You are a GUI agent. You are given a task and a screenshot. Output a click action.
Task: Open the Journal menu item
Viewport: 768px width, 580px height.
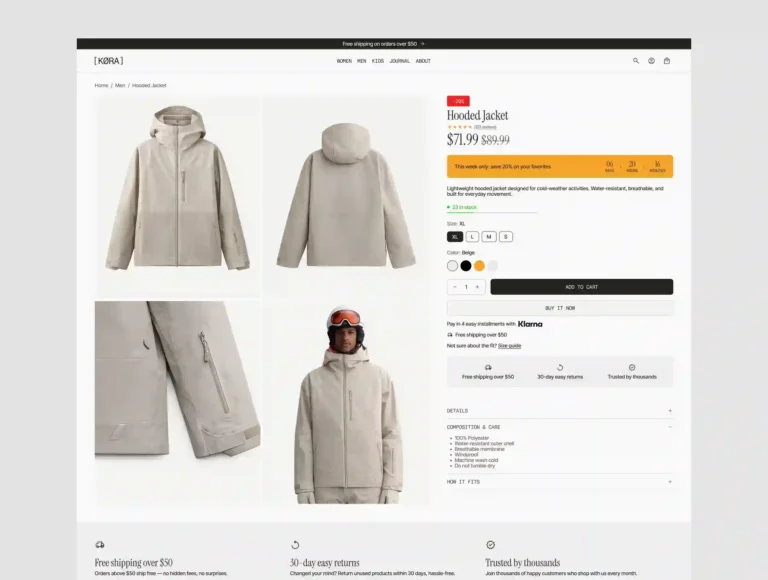click(x=400, y=61)
